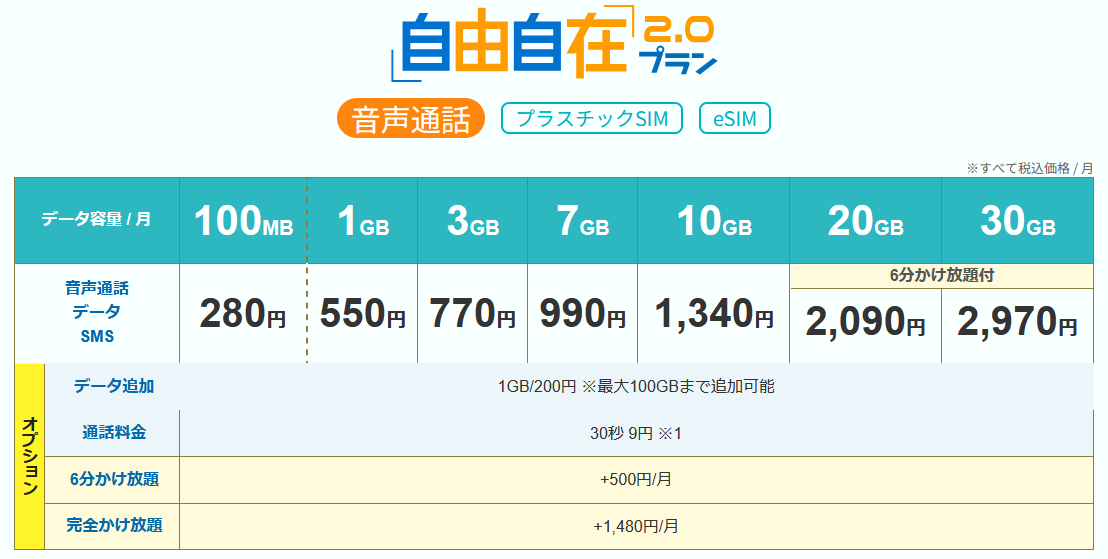Click the yellow オプション sidebar label
The image size is (1108, 559).
[30, 457]
